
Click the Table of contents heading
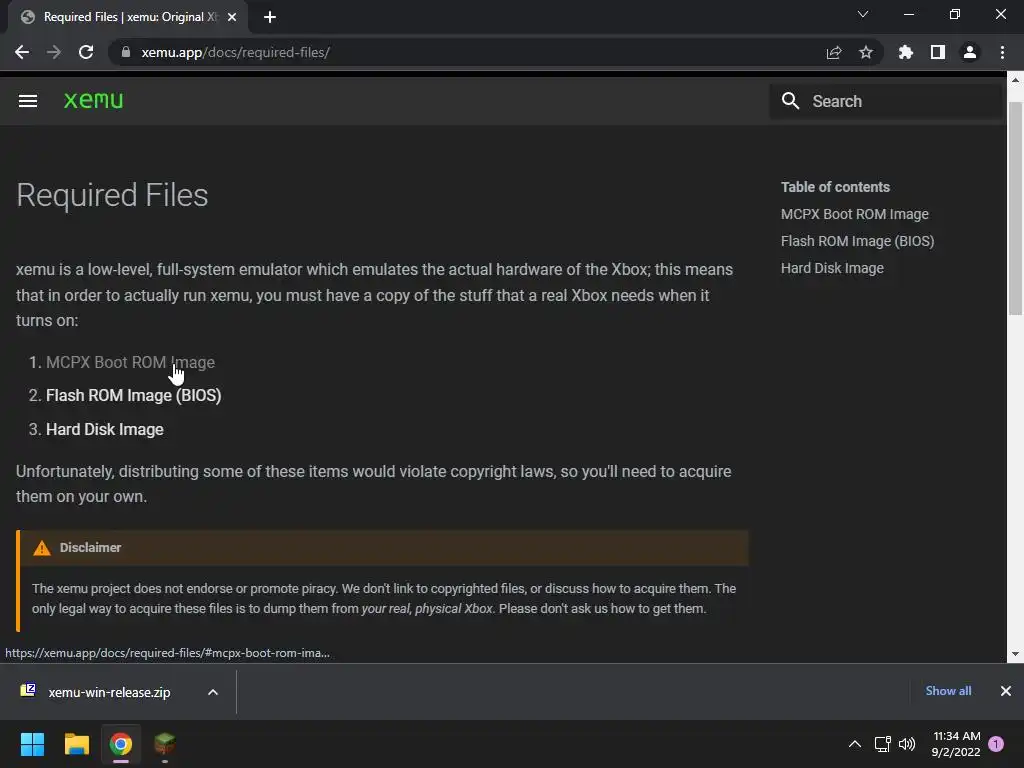835,187
